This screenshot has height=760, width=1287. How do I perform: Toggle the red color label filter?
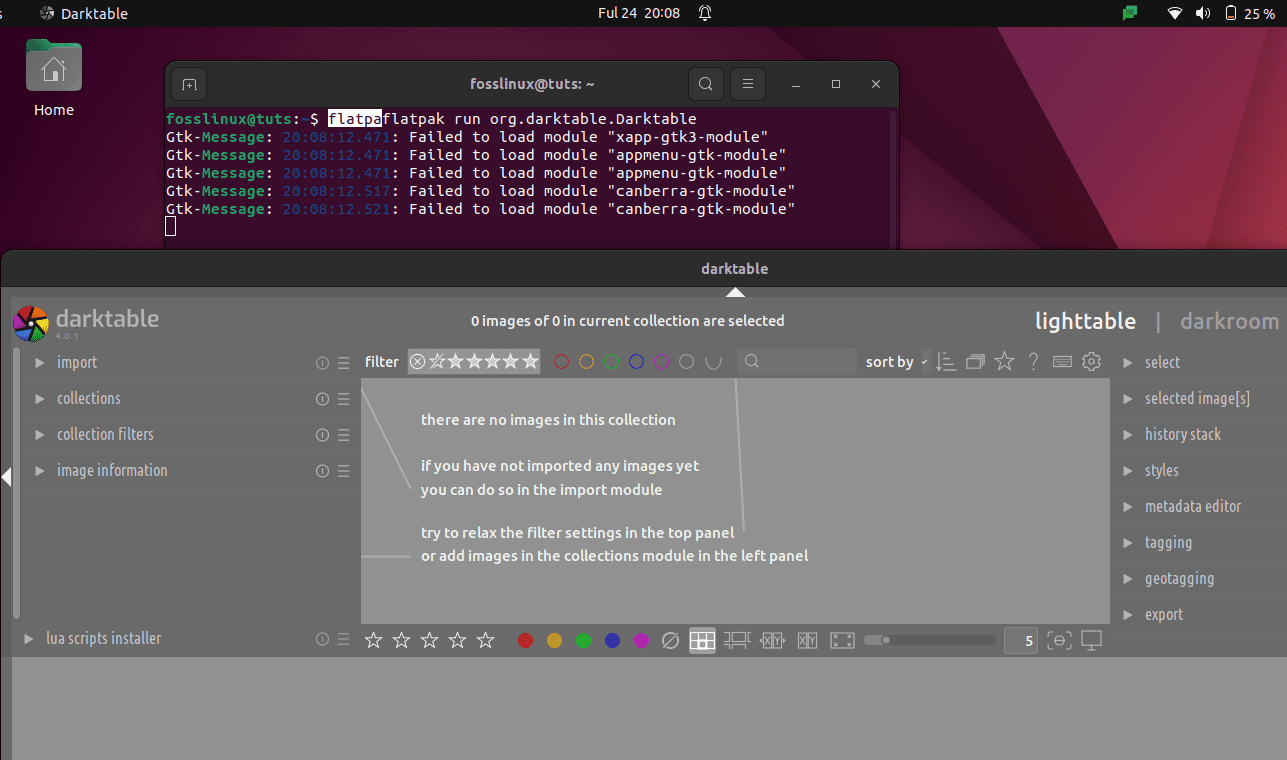[x=561, y=361]
